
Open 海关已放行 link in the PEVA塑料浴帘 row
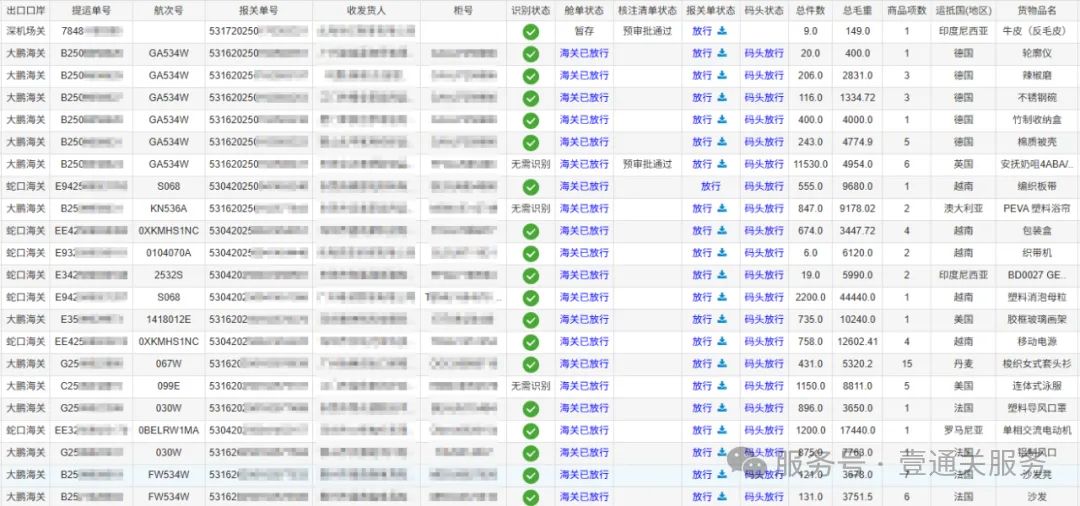click(584, 209)
